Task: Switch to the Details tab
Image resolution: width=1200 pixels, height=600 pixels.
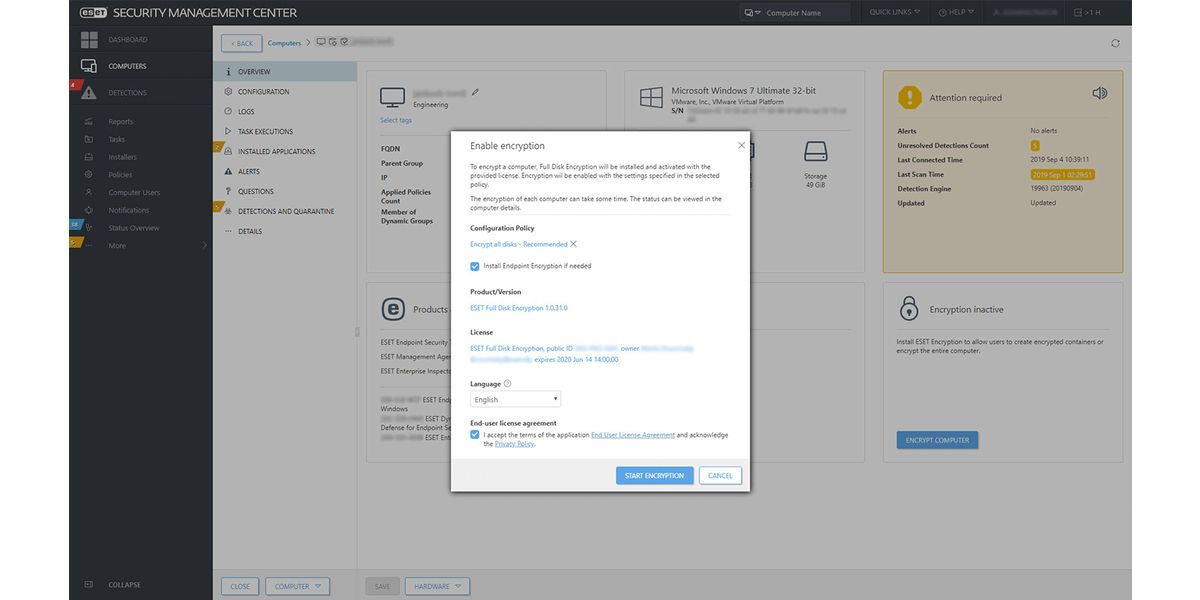Action: [x=285, y=232]
